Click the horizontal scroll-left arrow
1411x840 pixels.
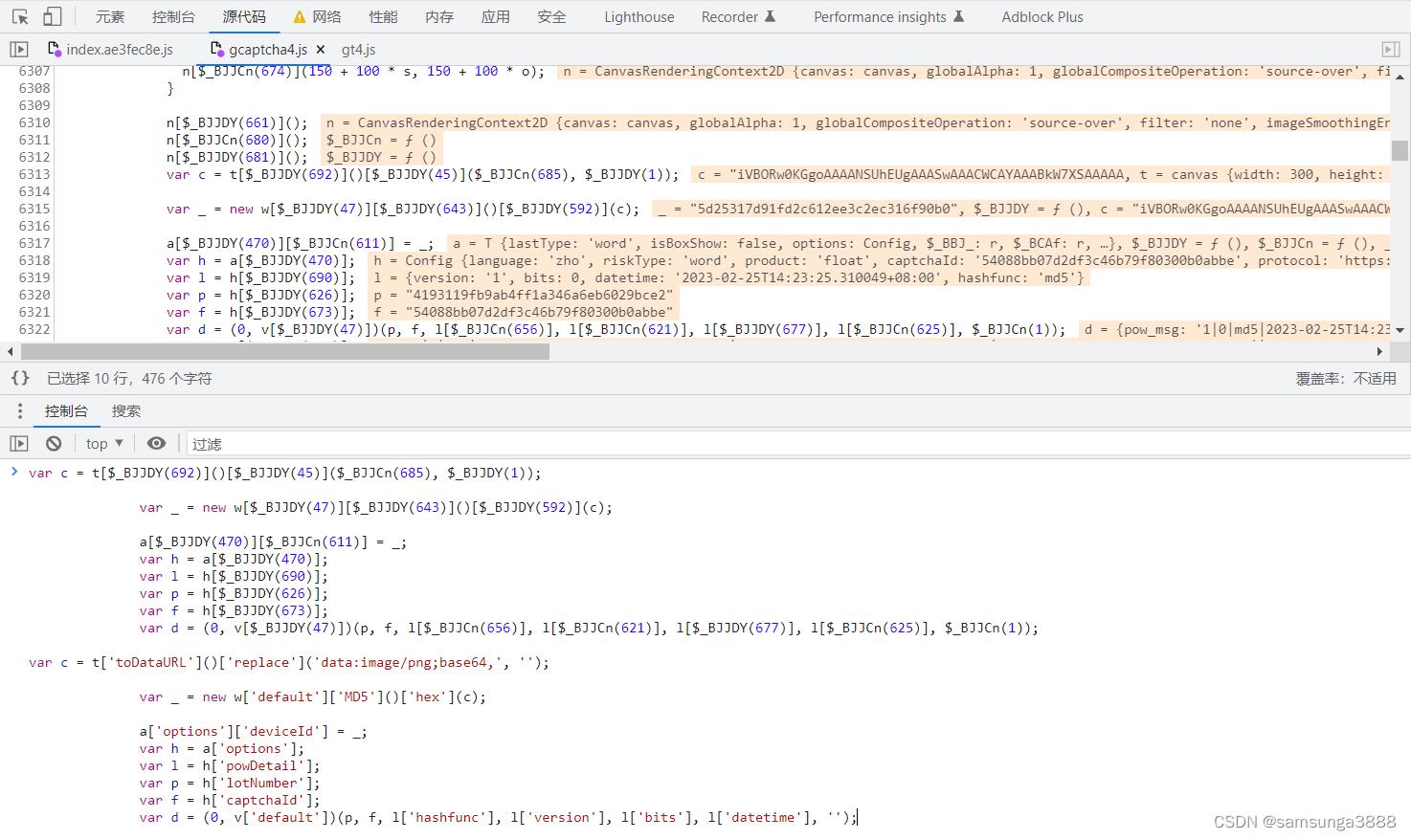tap(10, 351)
